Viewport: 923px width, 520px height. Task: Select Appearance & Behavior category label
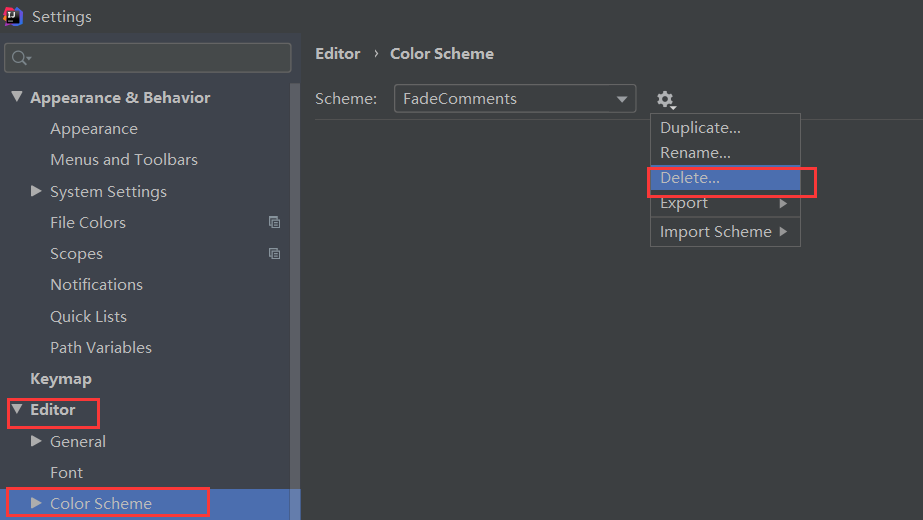(x=119, y=97)
